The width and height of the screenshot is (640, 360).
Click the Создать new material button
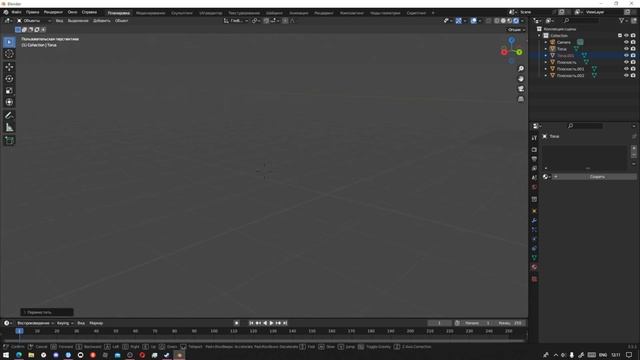click(594, 177)
